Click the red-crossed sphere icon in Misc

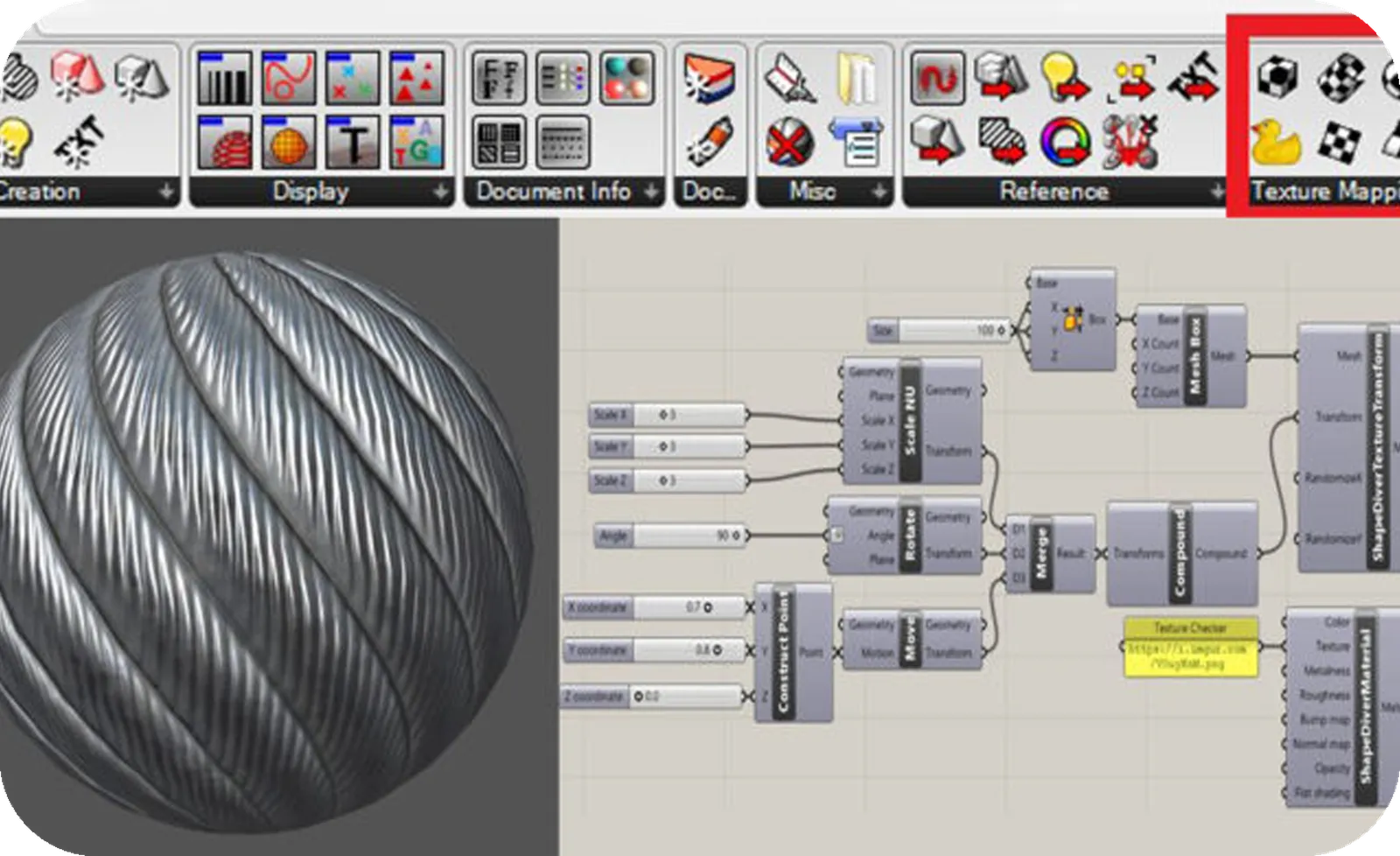pos(788,142)
